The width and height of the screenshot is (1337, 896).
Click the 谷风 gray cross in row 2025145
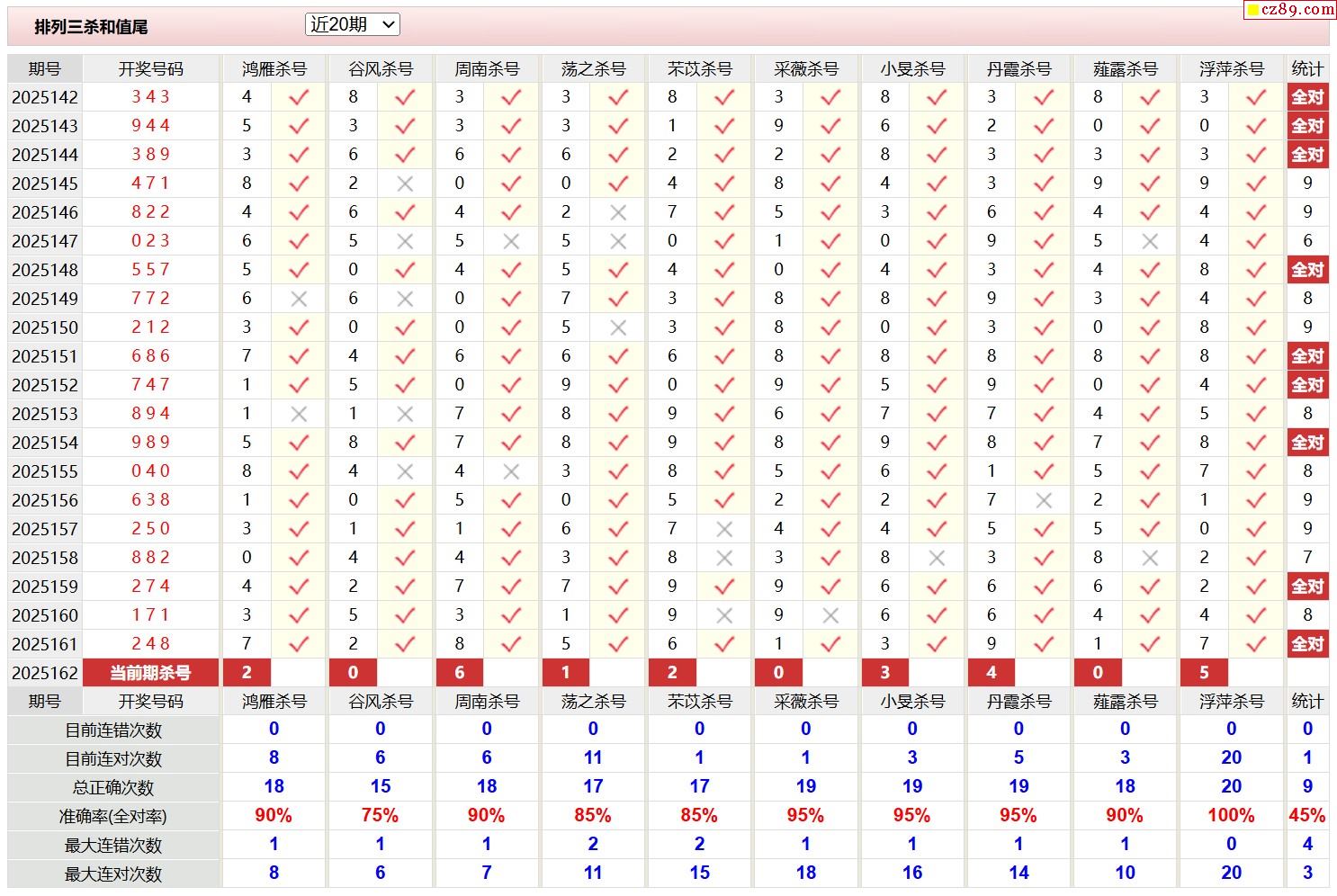point(405,184)
